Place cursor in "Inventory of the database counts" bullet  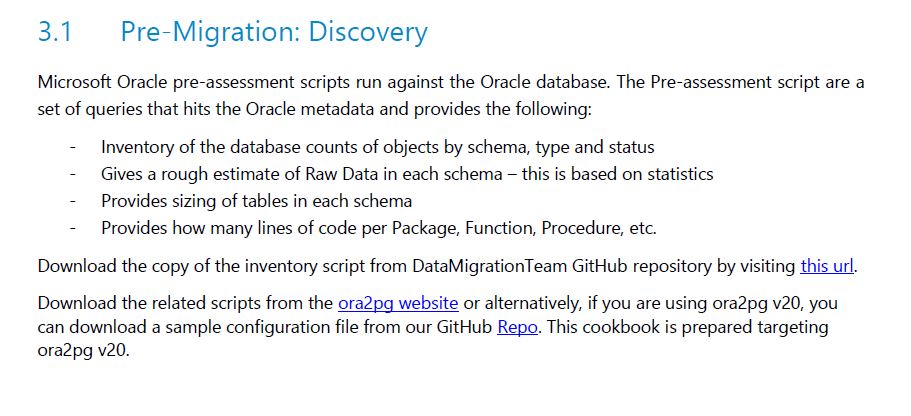point(378,147)
